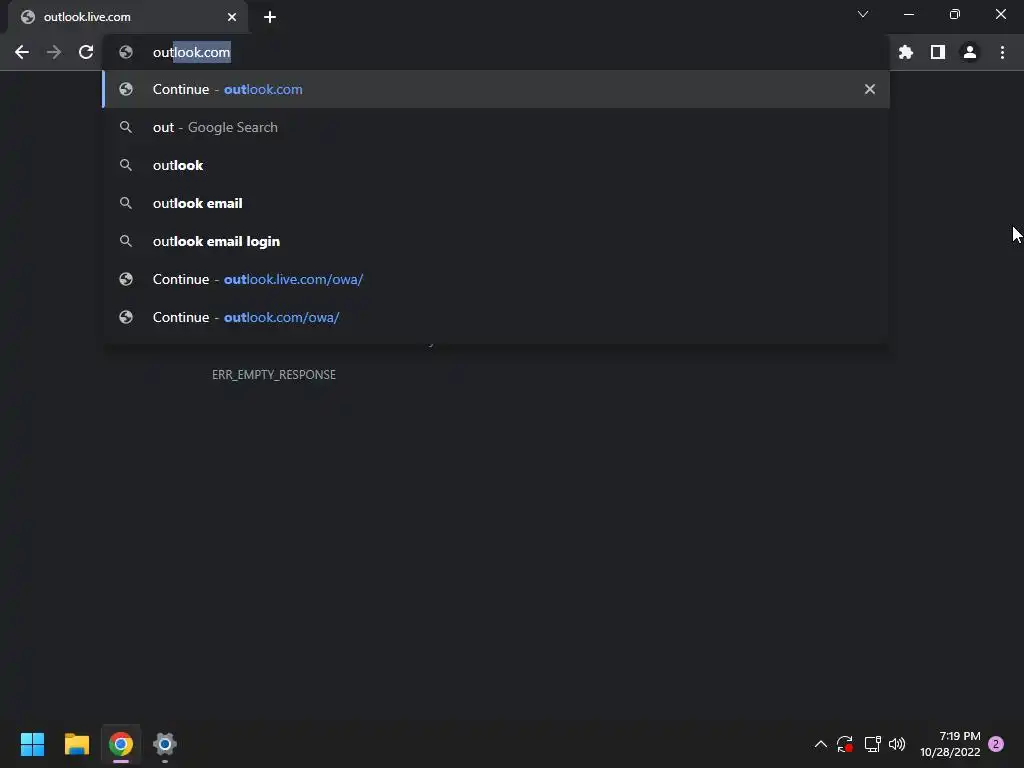Open the tab search chevron
This screenshot has height=768, width=1024.
pos(863,14)
